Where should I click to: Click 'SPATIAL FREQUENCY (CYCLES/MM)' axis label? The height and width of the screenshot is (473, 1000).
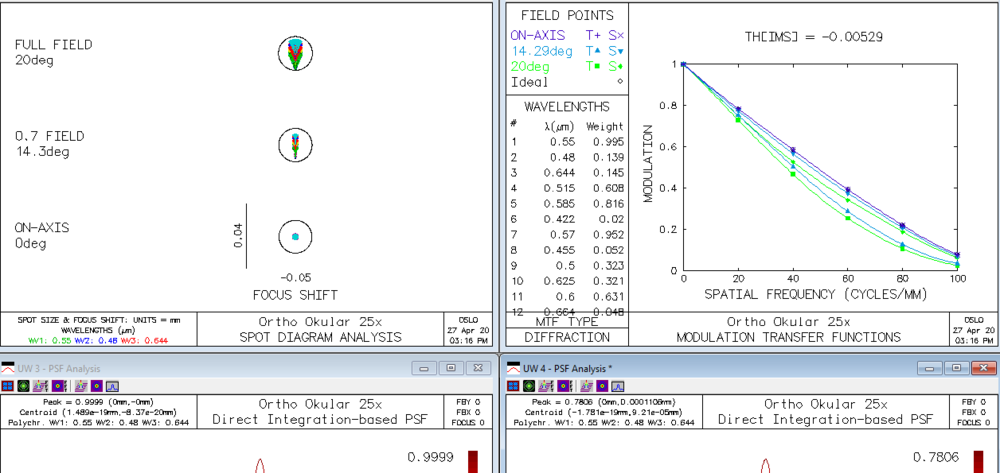click(x=815, y=295)
